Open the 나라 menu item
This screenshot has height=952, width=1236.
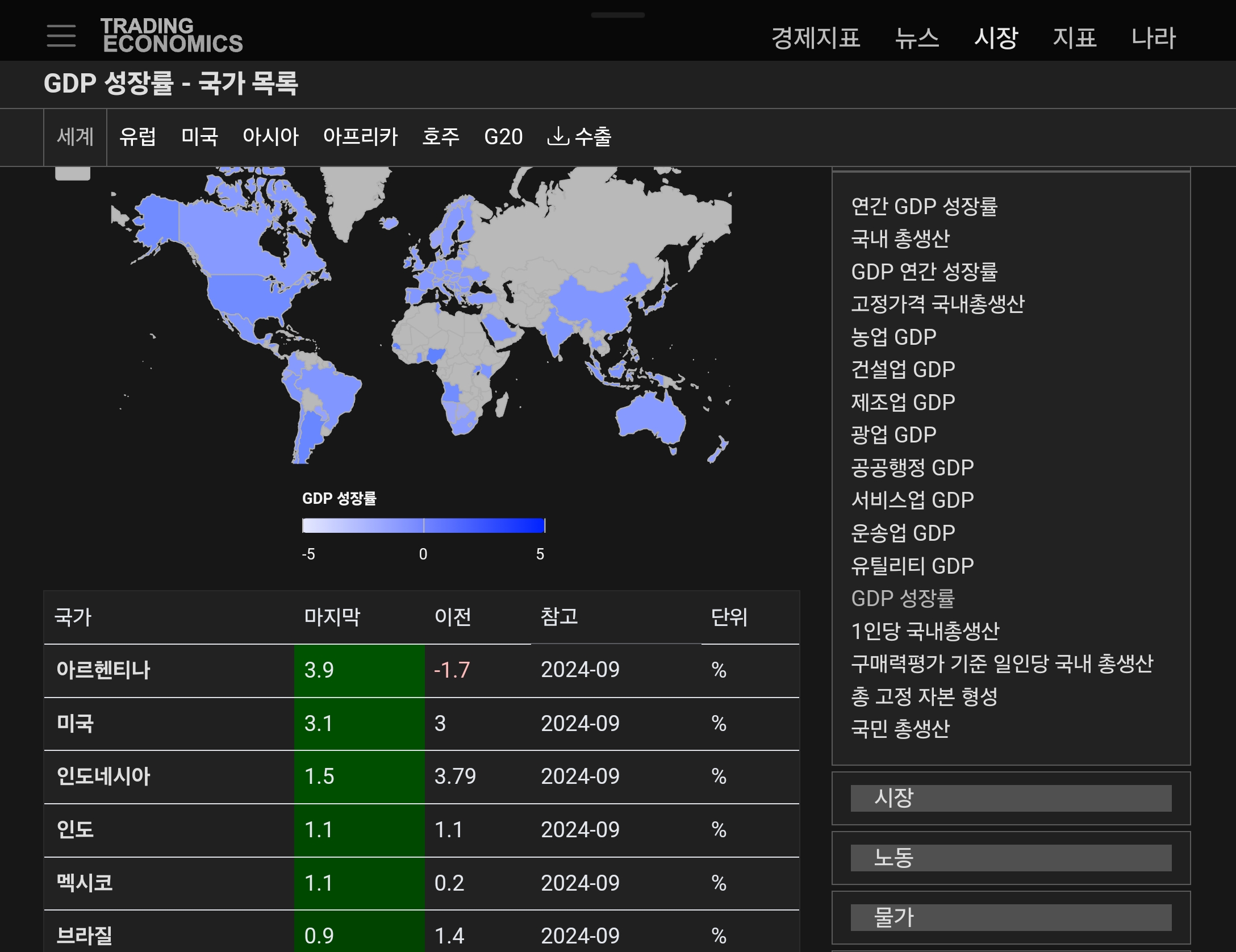point(1153,38)
